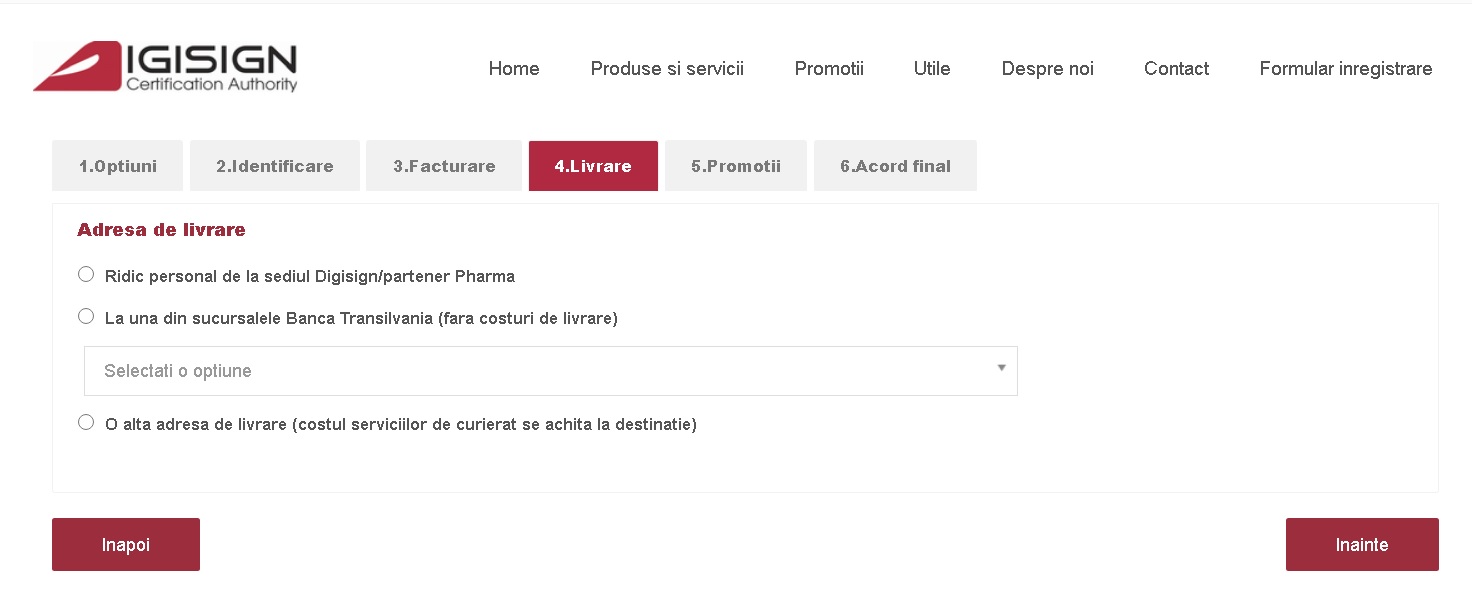The height and width of the screenshot is (611, 1472).
Task: Select 'O alta adresa de livrare' option
Action: tap(86, 422)
